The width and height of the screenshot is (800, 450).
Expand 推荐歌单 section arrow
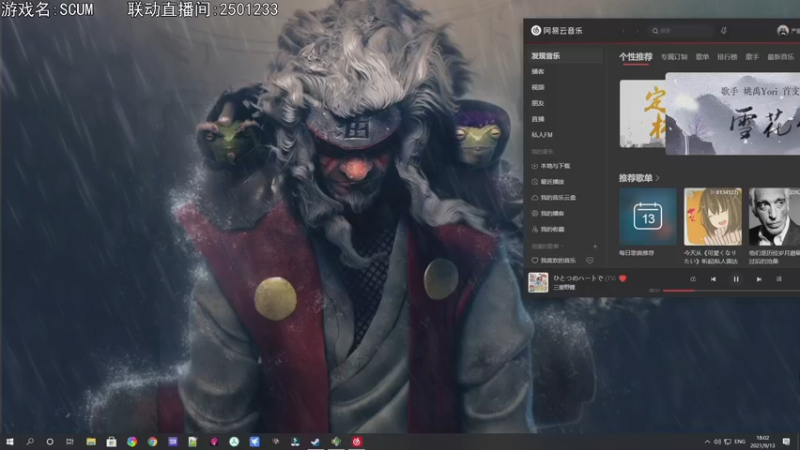click(658, 178)
